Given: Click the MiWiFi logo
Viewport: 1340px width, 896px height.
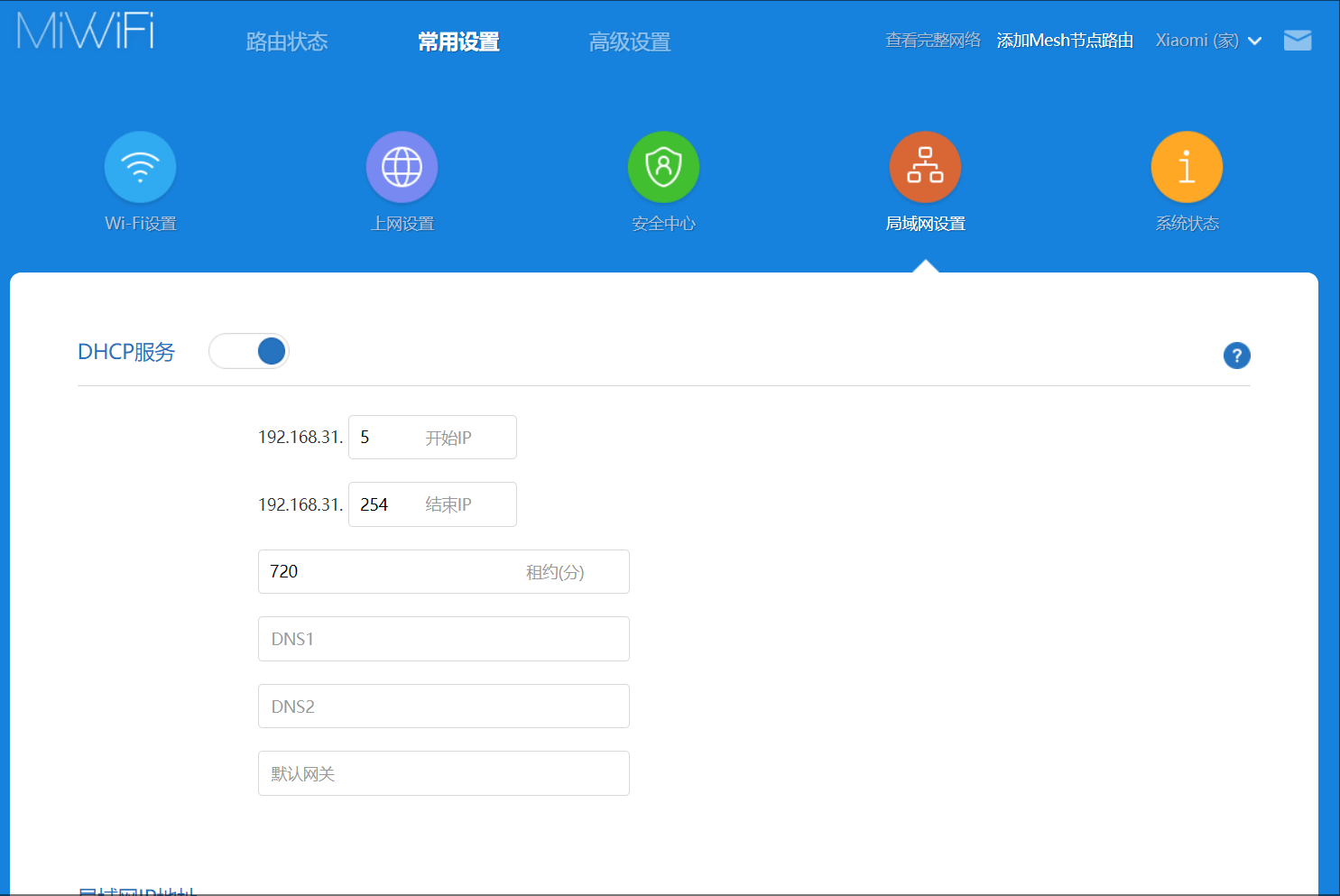Looking at the screenshot, I should pyautogui.click(x=86, y=32).
